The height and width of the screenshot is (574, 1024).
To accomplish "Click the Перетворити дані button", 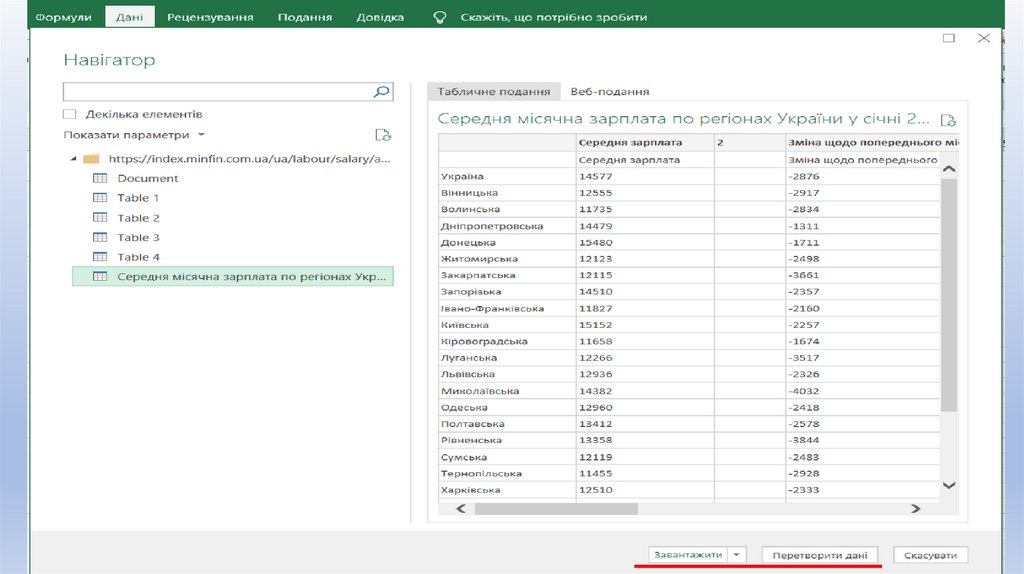I will tap(819, 555).
